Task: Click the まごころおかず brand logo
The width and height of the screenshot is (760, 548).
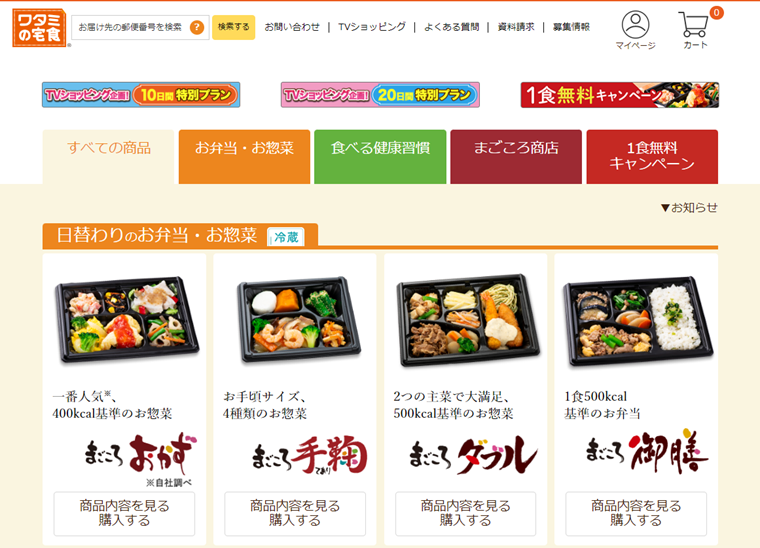Action: pyautogui.click(x=142, y=455)
